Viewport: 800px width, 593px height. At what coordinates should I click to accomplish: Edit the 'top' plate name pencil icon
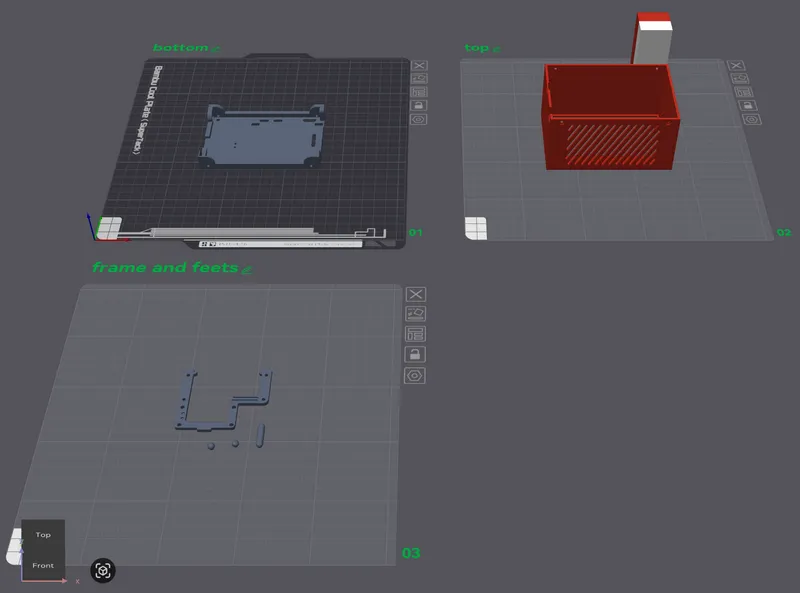coord(496,49)
